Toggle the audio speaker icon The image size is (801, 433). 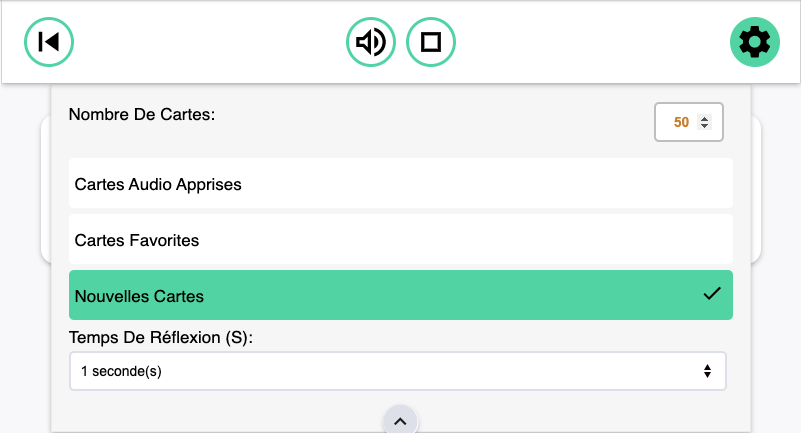tap(371, 42)
